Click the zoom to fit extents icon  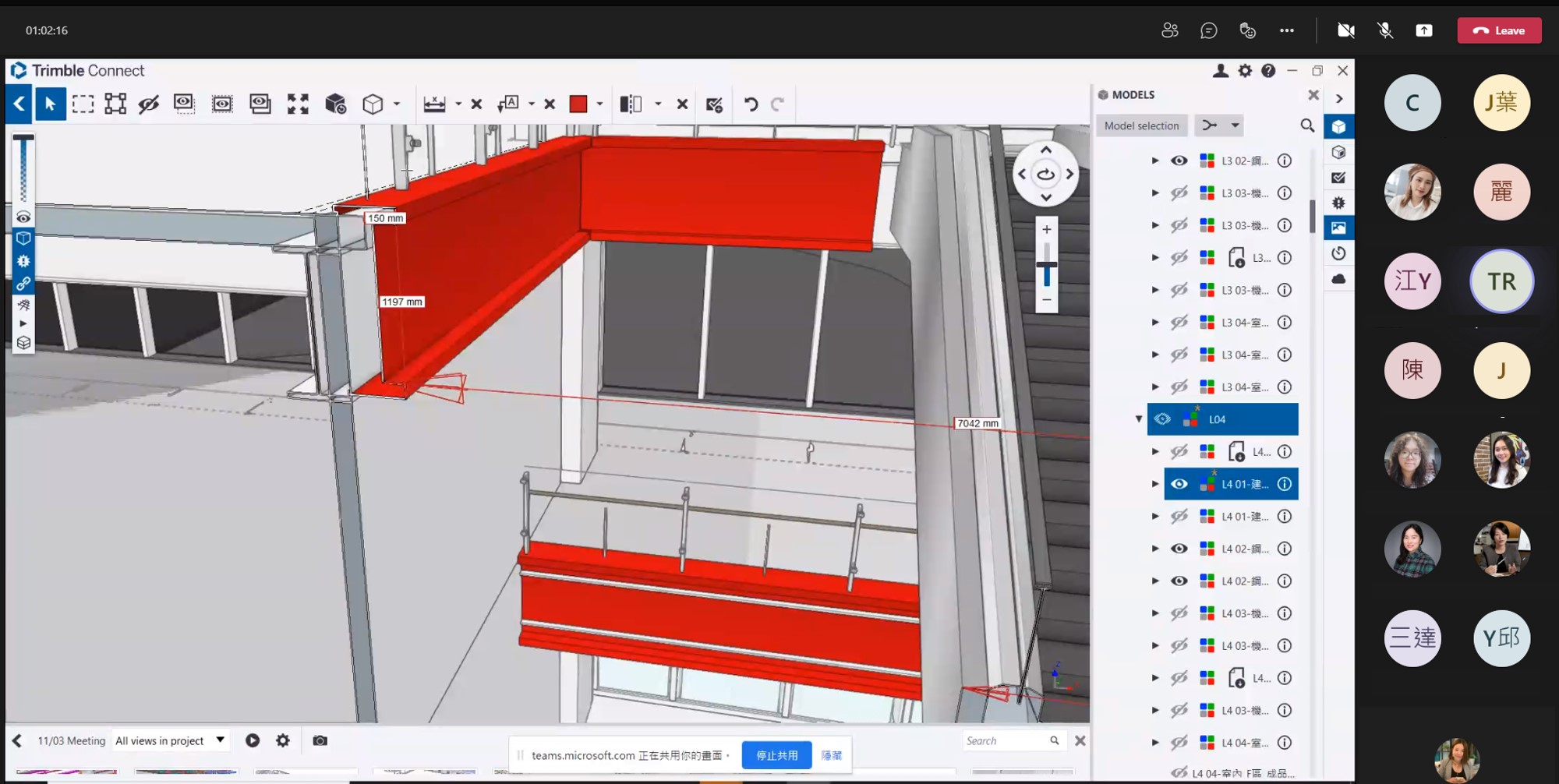298,104
